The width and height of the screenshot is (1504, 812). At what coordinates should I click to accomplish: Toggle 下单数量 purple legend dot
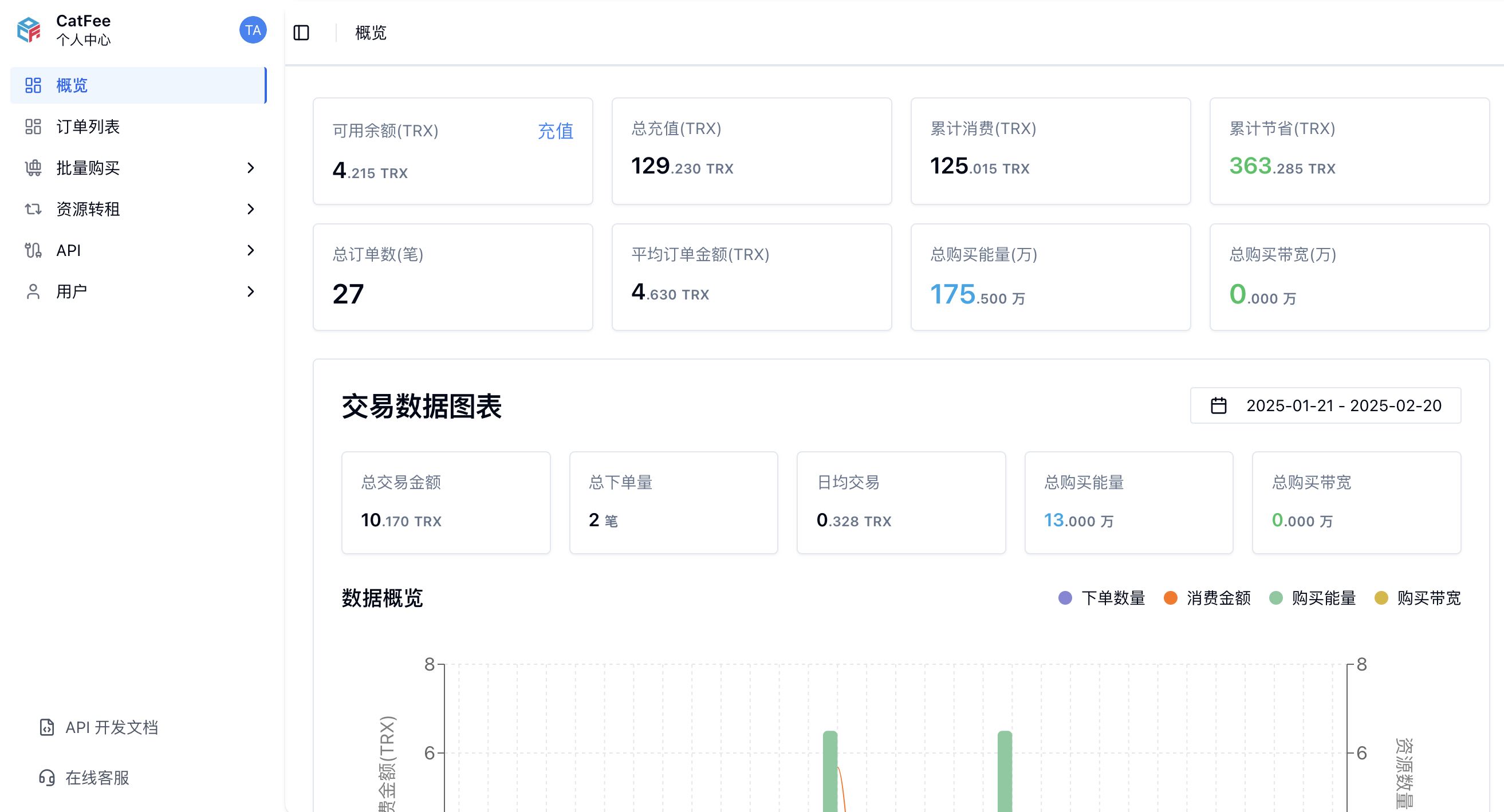coord(1065,598)
